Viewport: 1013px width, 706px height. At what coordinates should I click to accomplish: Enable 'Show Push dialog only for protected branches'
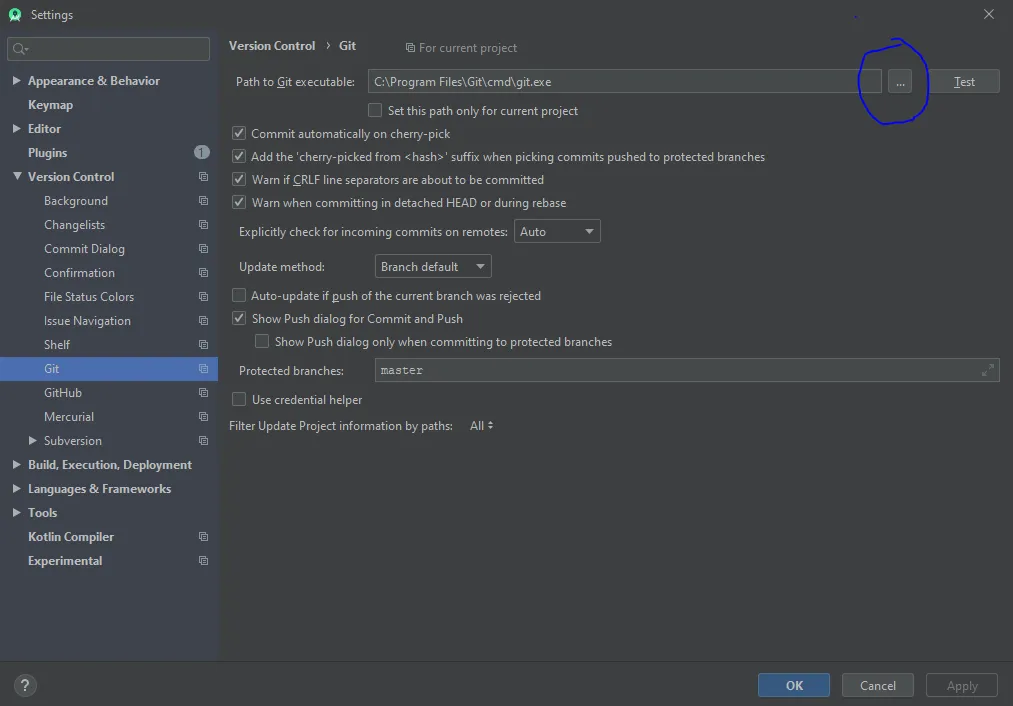(262, 342)
